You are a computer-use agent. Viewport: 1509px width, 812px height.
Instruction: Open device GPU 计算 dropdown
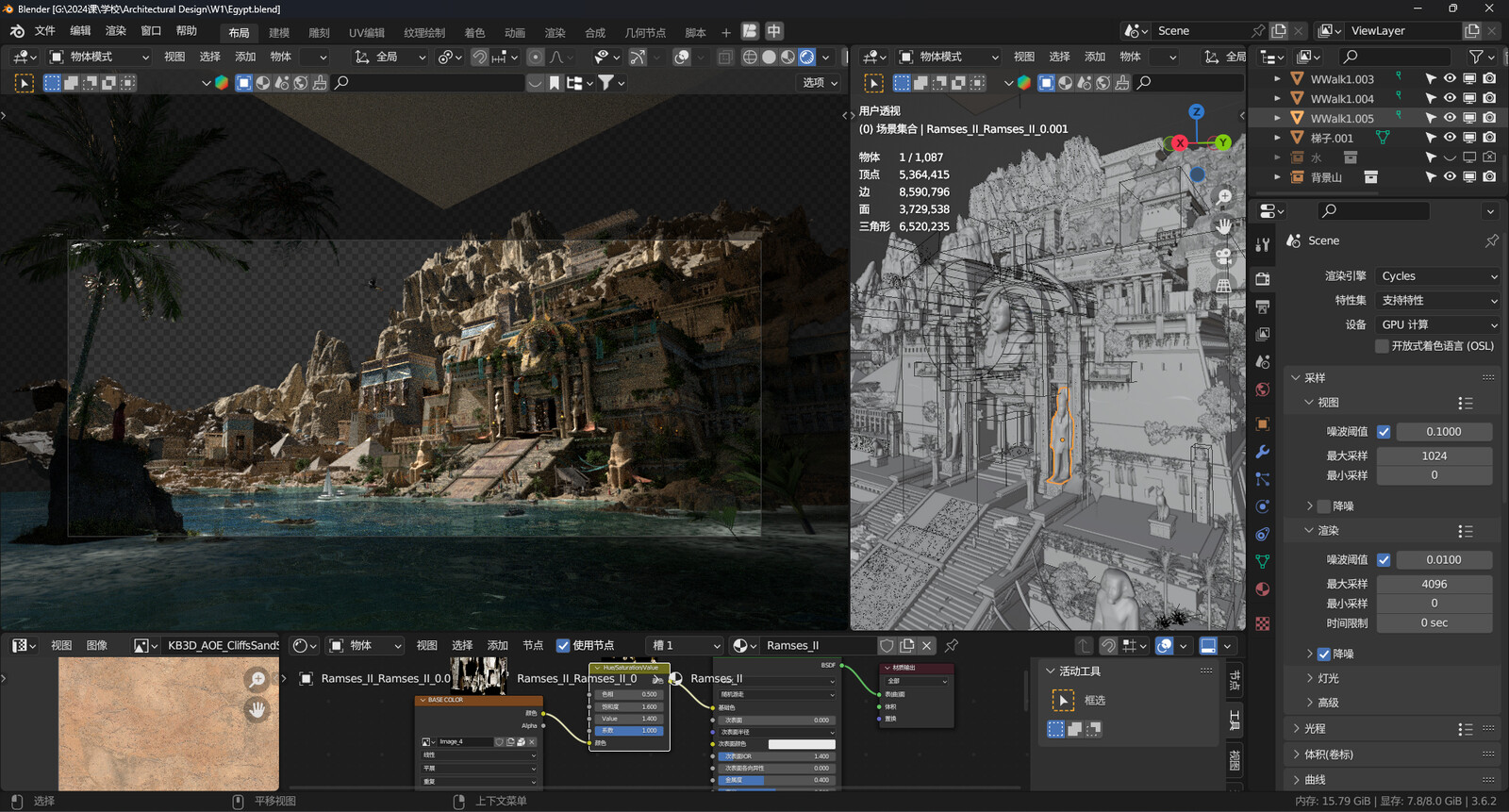[x=1438, y=324]
